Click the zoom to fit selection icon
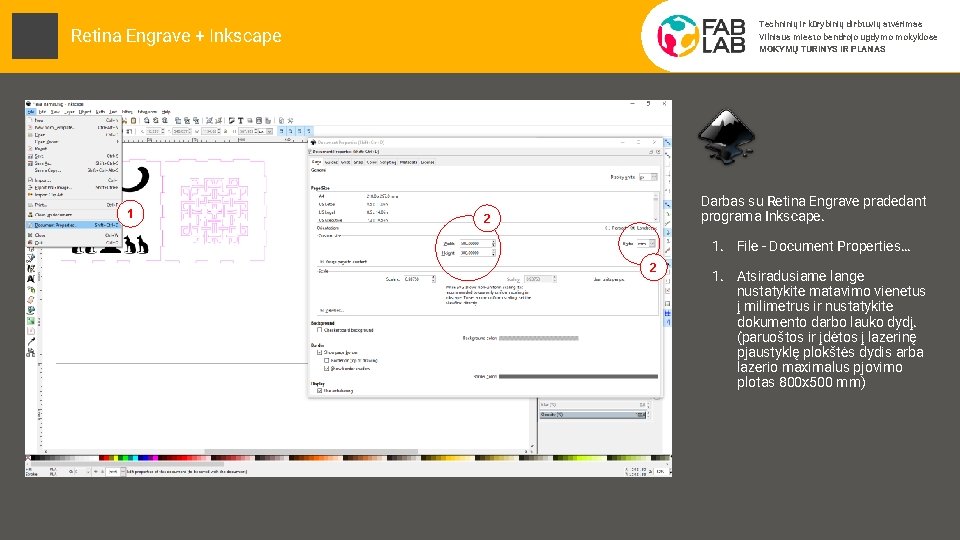Screen dimensions: 960x540 146,121
